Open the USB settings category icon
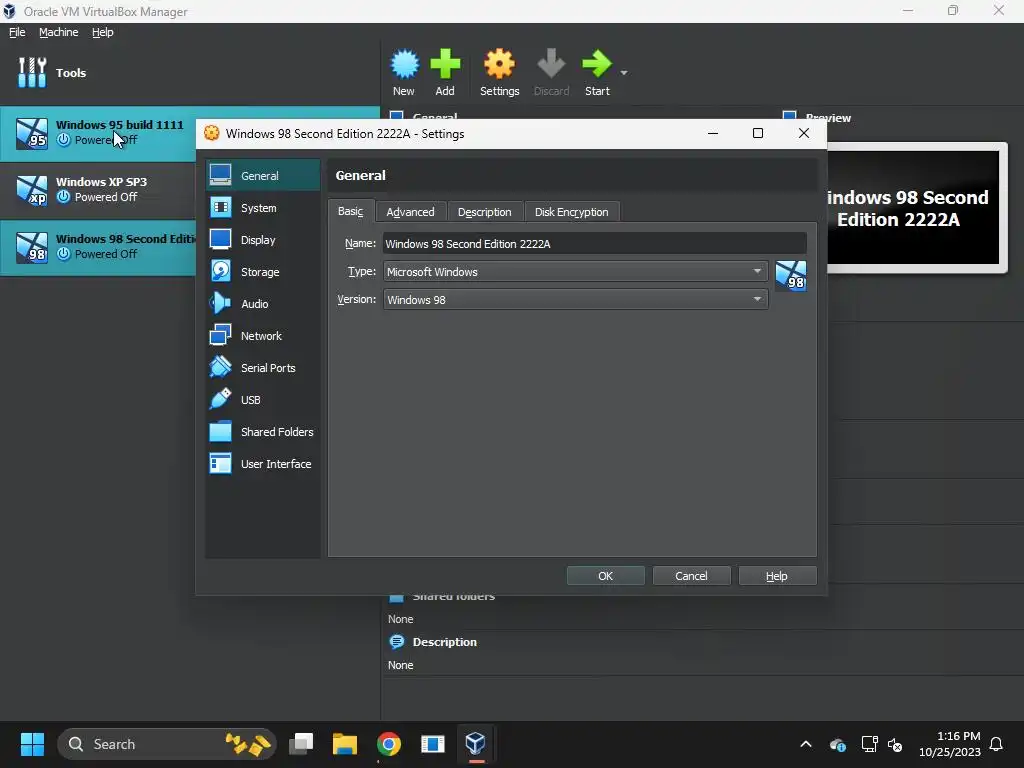This screenshot has height=768, width=1024. (220, 399)
